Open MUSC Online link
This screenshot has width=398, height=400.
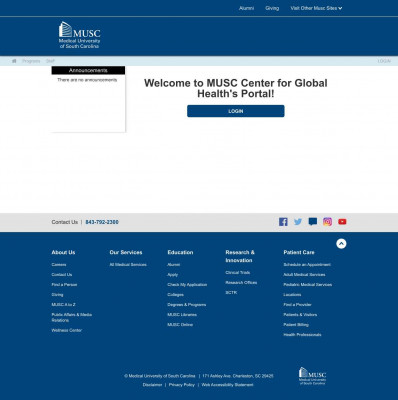click(180, 325)
